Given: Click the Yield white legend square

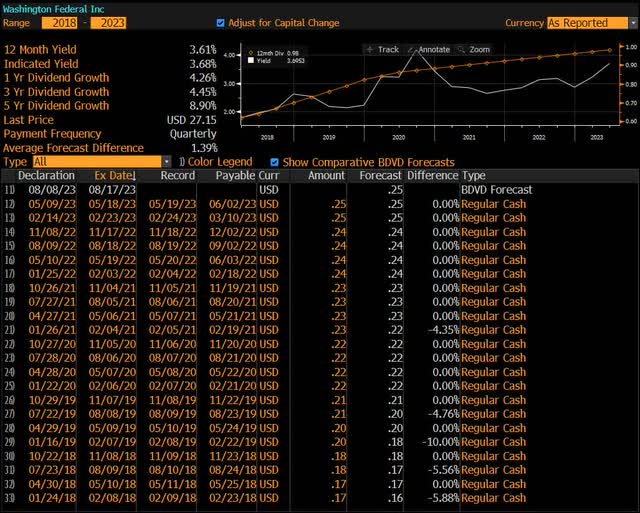Looking at the screenshot, I should click(x=251, y=60).
